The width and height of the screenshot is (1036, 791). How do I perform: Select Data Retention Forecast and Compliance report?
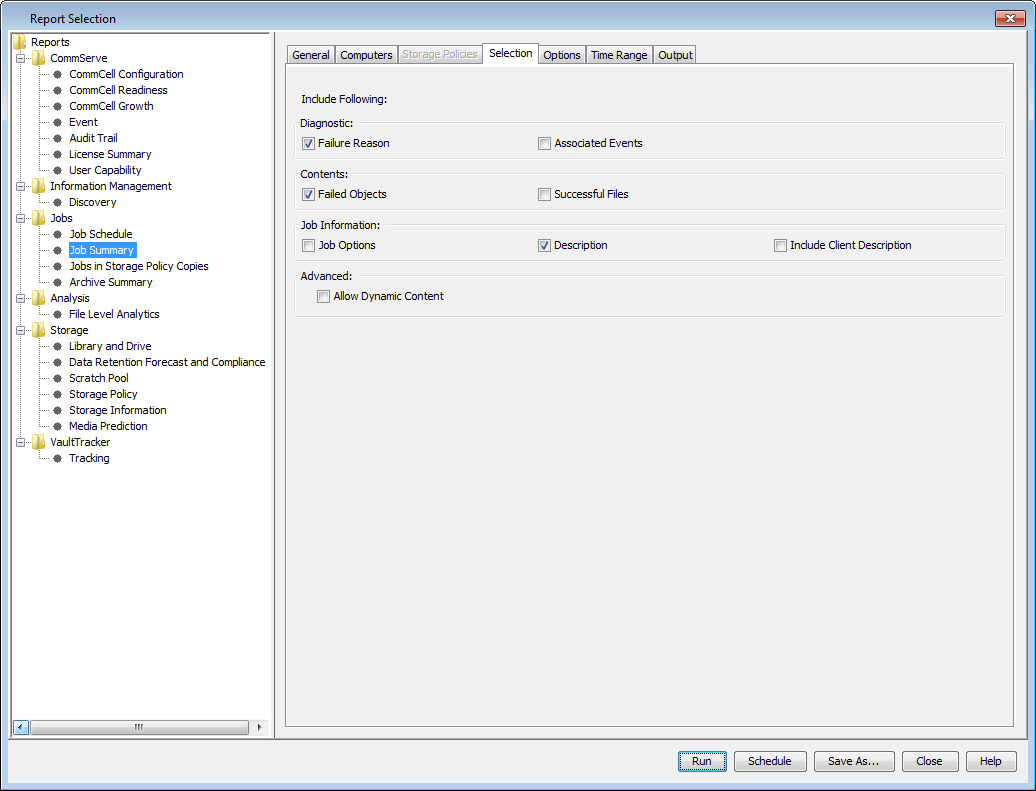click(x=167, y=362)
